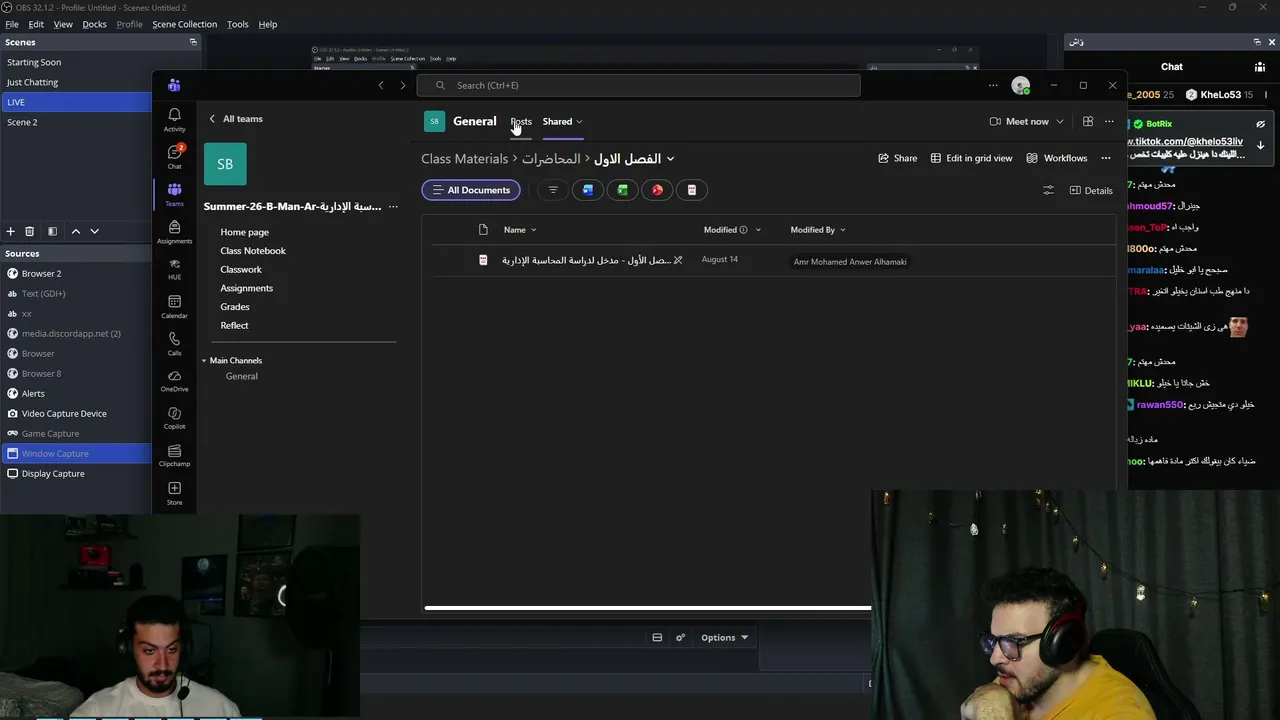Open the Teams section in the sidebar
The image size is (1280, 720).
(174, 194)
